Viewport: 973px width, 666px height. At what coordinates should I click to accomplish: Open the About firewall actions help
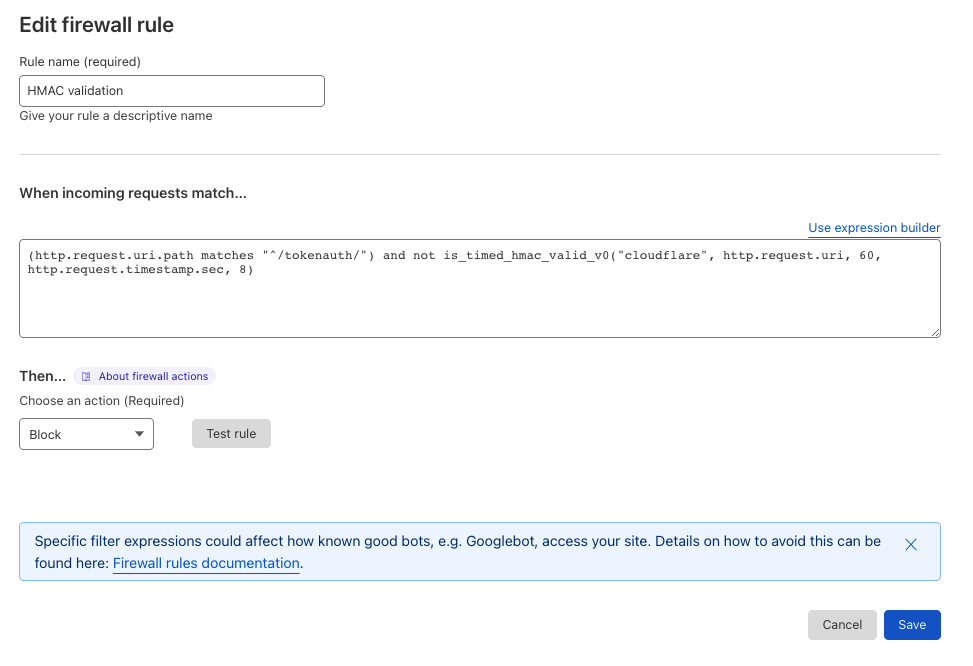coord(153,377)
